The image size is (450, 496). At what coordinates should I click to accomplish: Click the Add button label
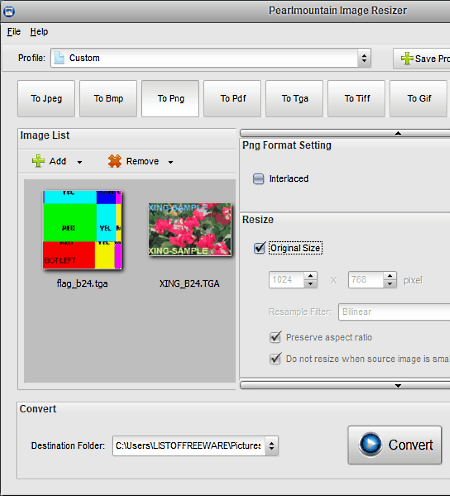coord(58,161)
